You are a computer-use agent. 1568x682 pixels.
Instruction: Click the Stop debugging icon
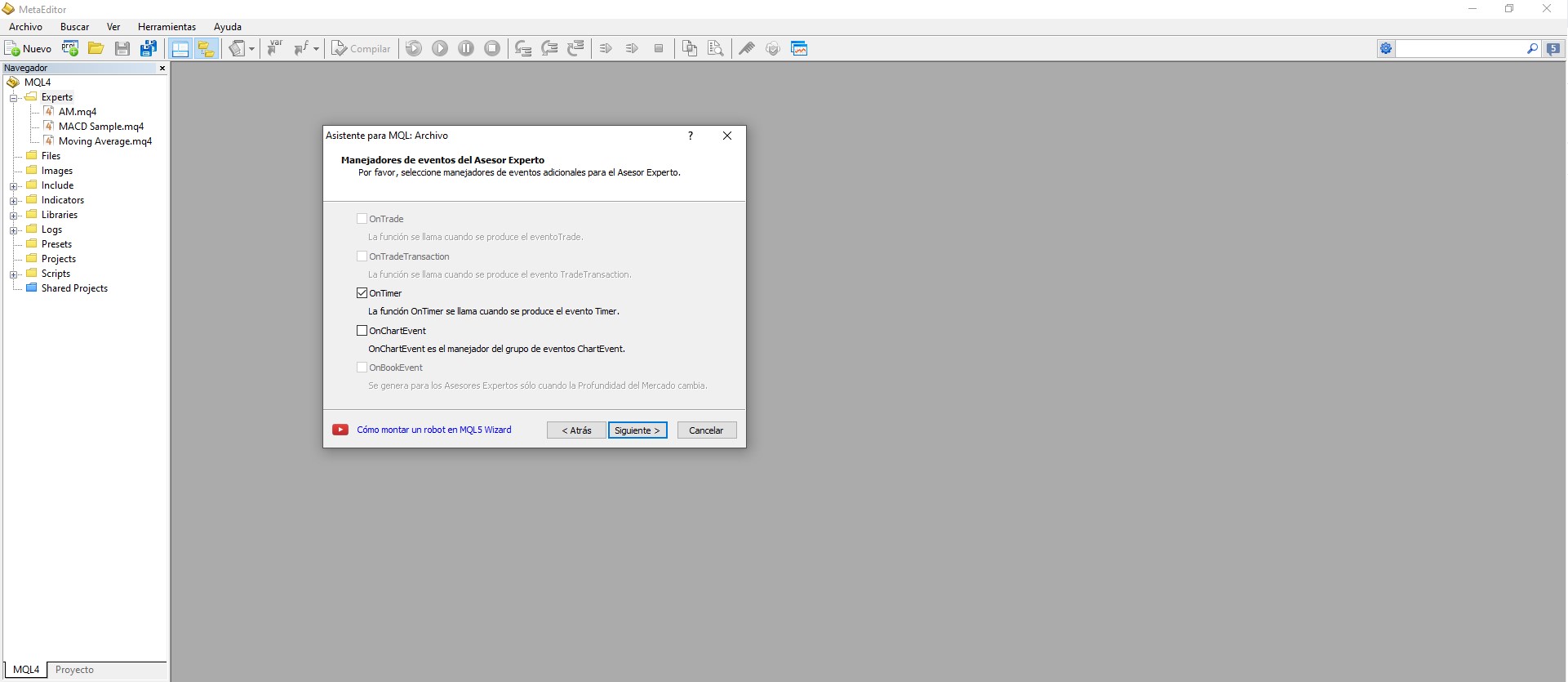[492, 49]
